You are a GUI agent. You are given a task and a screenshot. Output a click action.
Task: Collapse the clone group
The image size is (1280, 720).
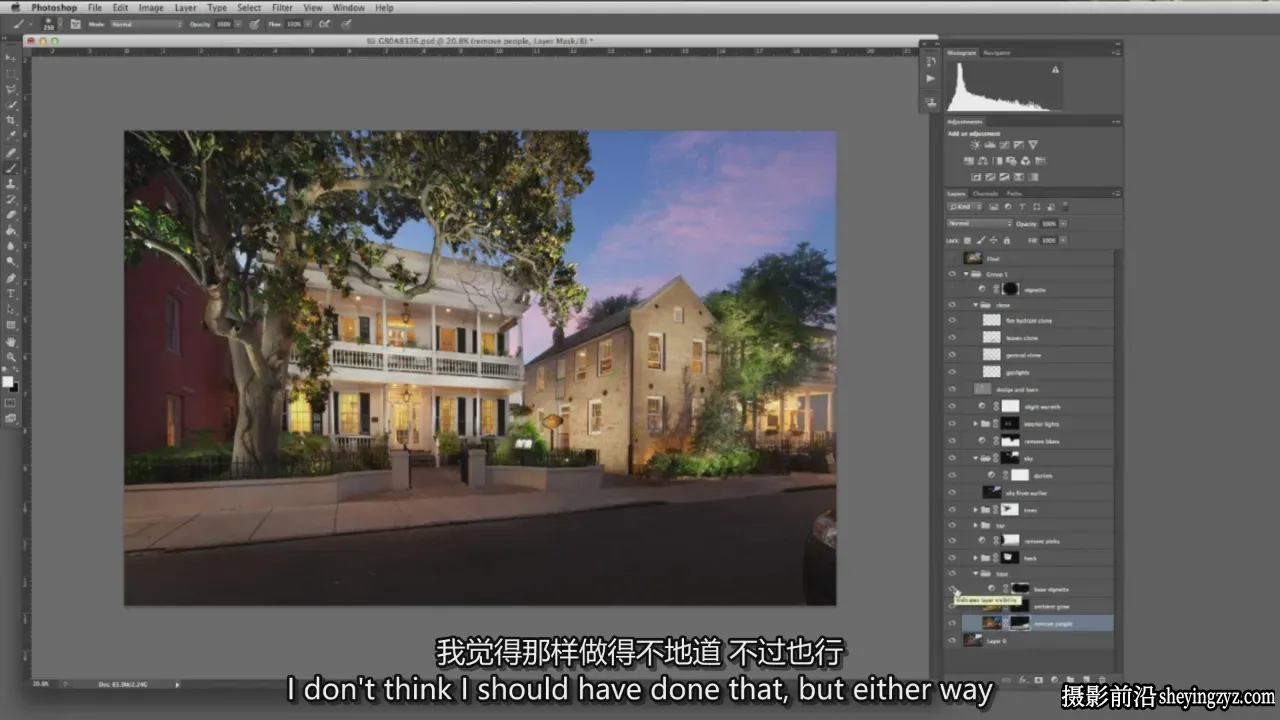(976, 305)
